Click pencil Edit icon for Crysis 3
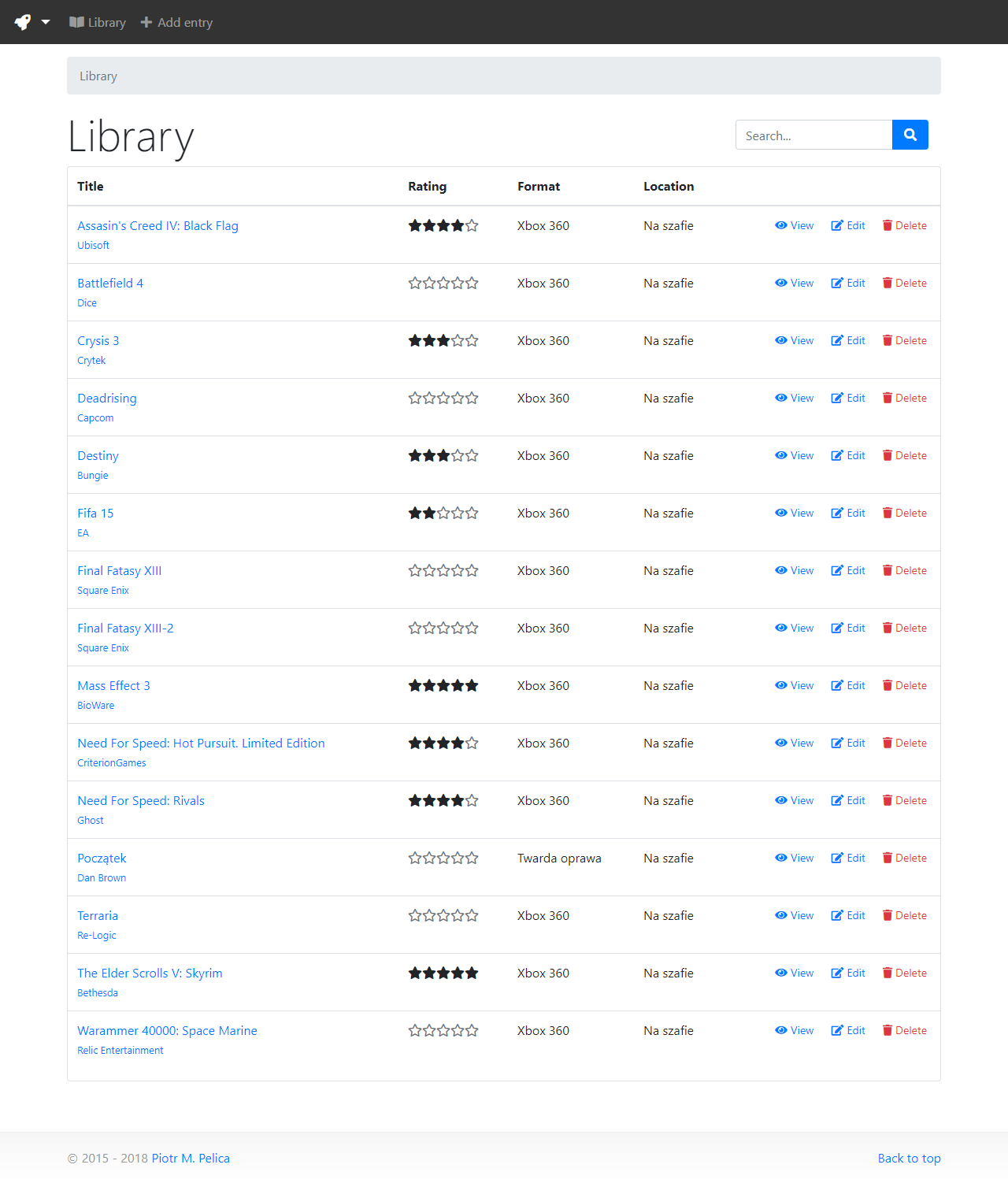1008x1183 pixels. (837, 340)
